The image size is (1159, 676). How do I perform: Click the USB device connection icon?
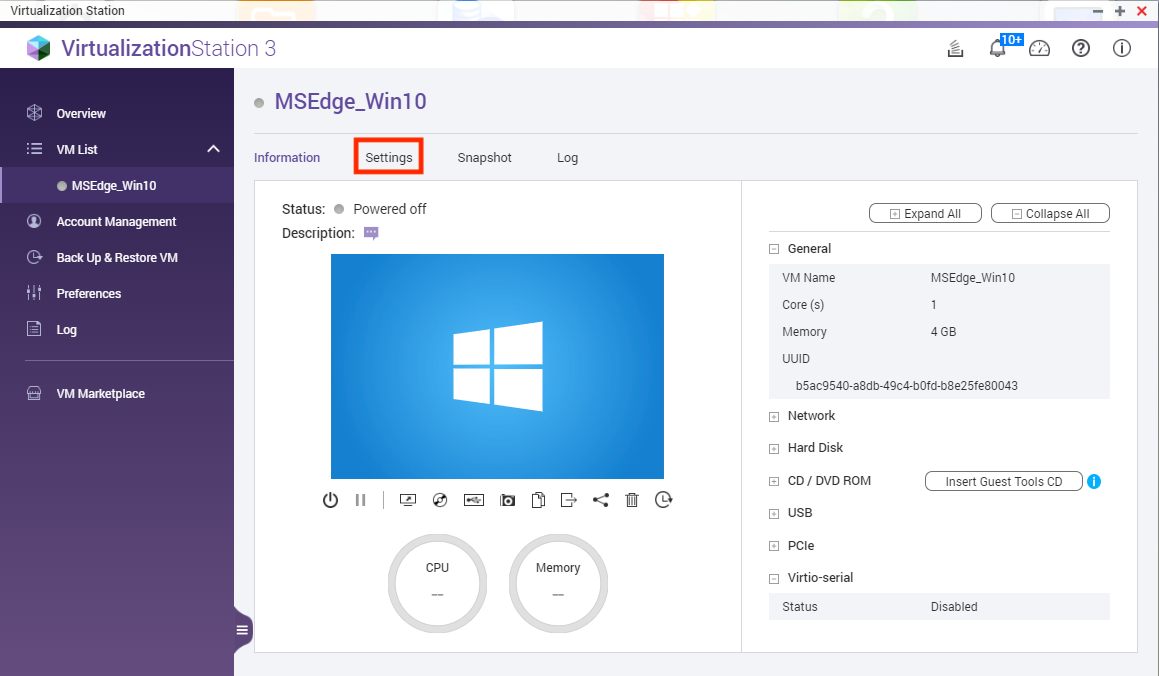pos(474,500)
